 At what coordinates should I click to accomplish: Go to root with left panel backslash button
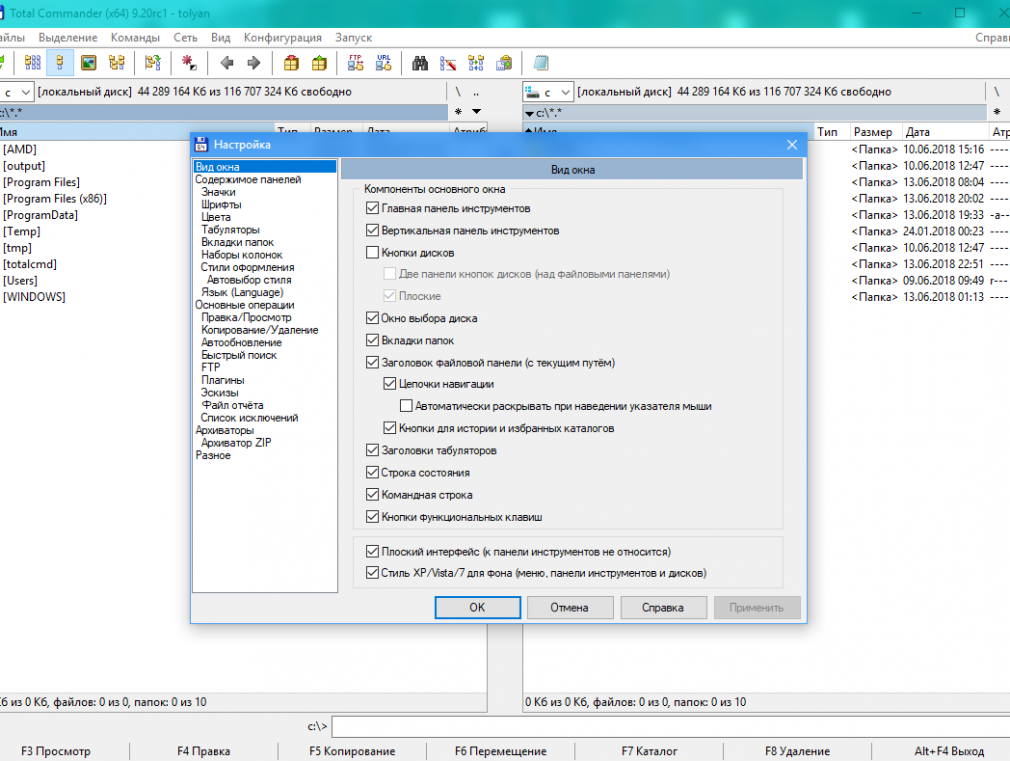tap(458, 92)
